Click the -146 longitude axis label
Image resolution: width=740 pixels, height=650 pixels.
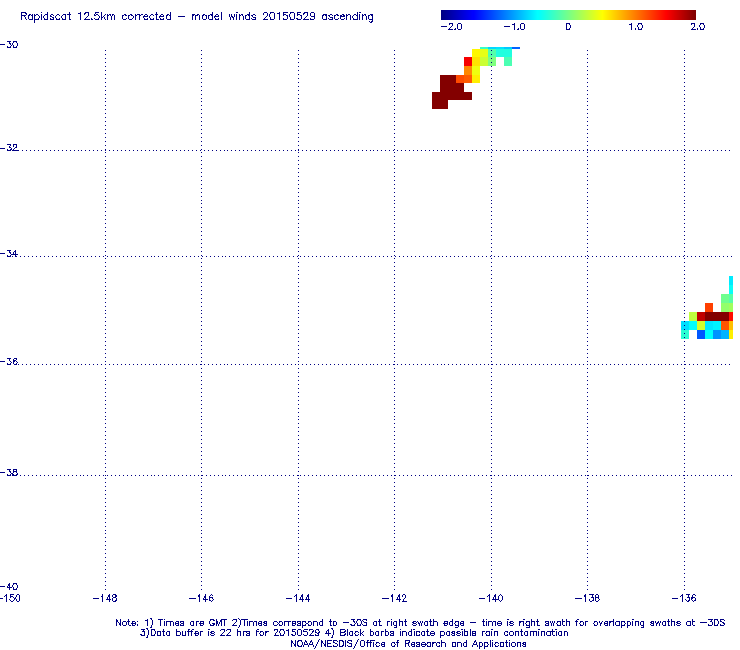202,599
